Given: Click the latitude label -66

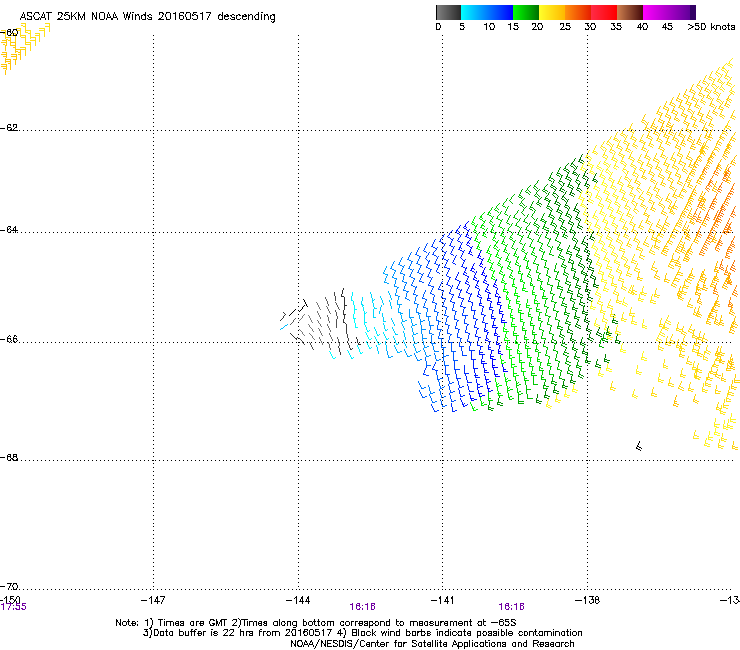Looking at the screenshot, I should click(9, 339).
